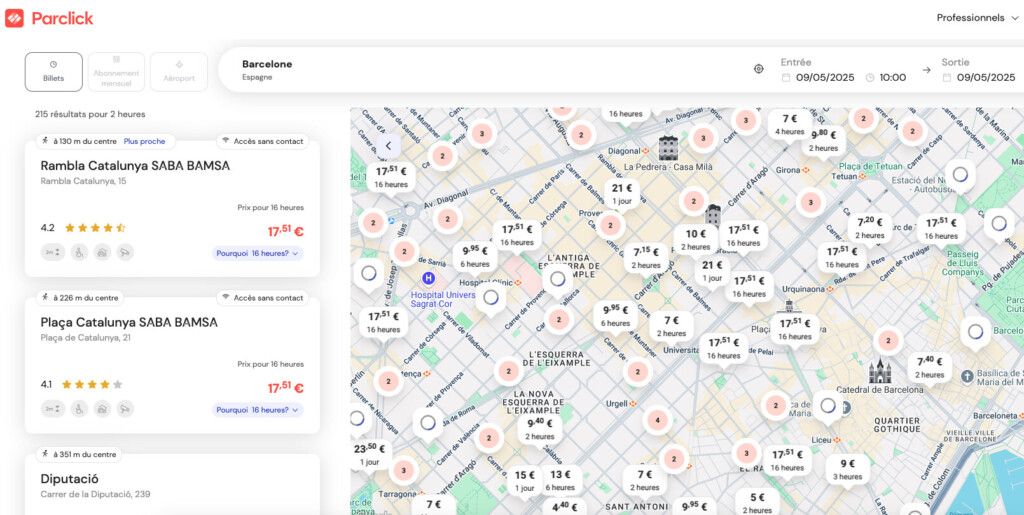The image size is (1024, 515).
Task: Use the geolocation target icon
Action: click(758, 69)
